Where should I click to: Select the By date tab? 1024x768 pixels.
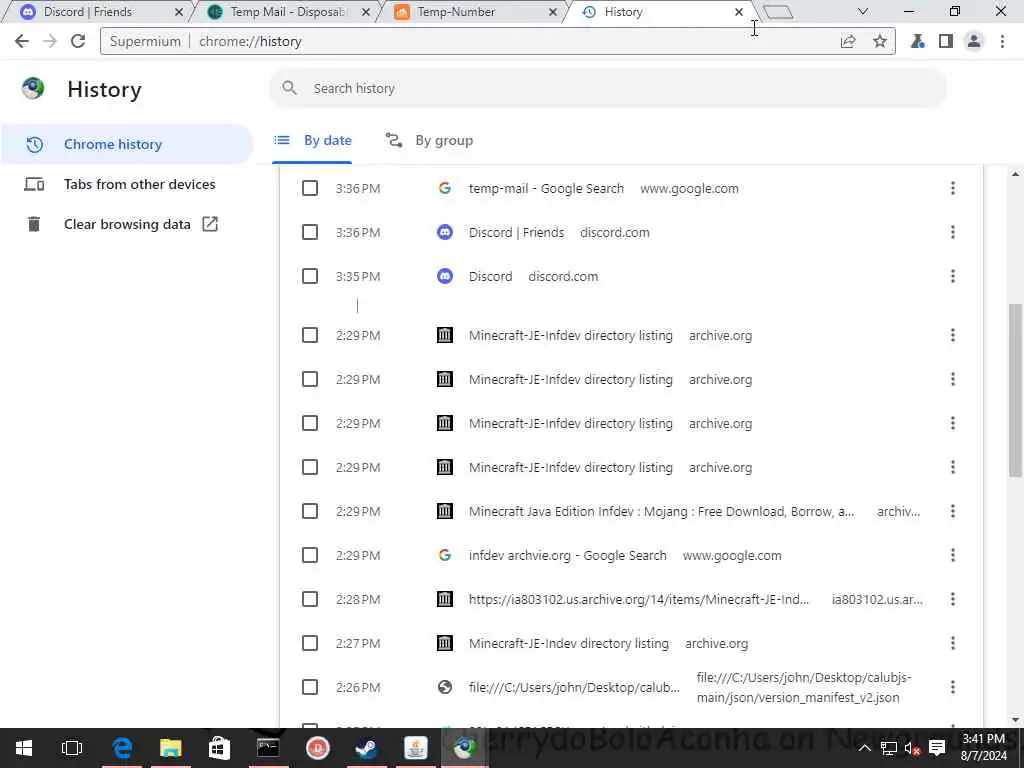tap(313, 140)
